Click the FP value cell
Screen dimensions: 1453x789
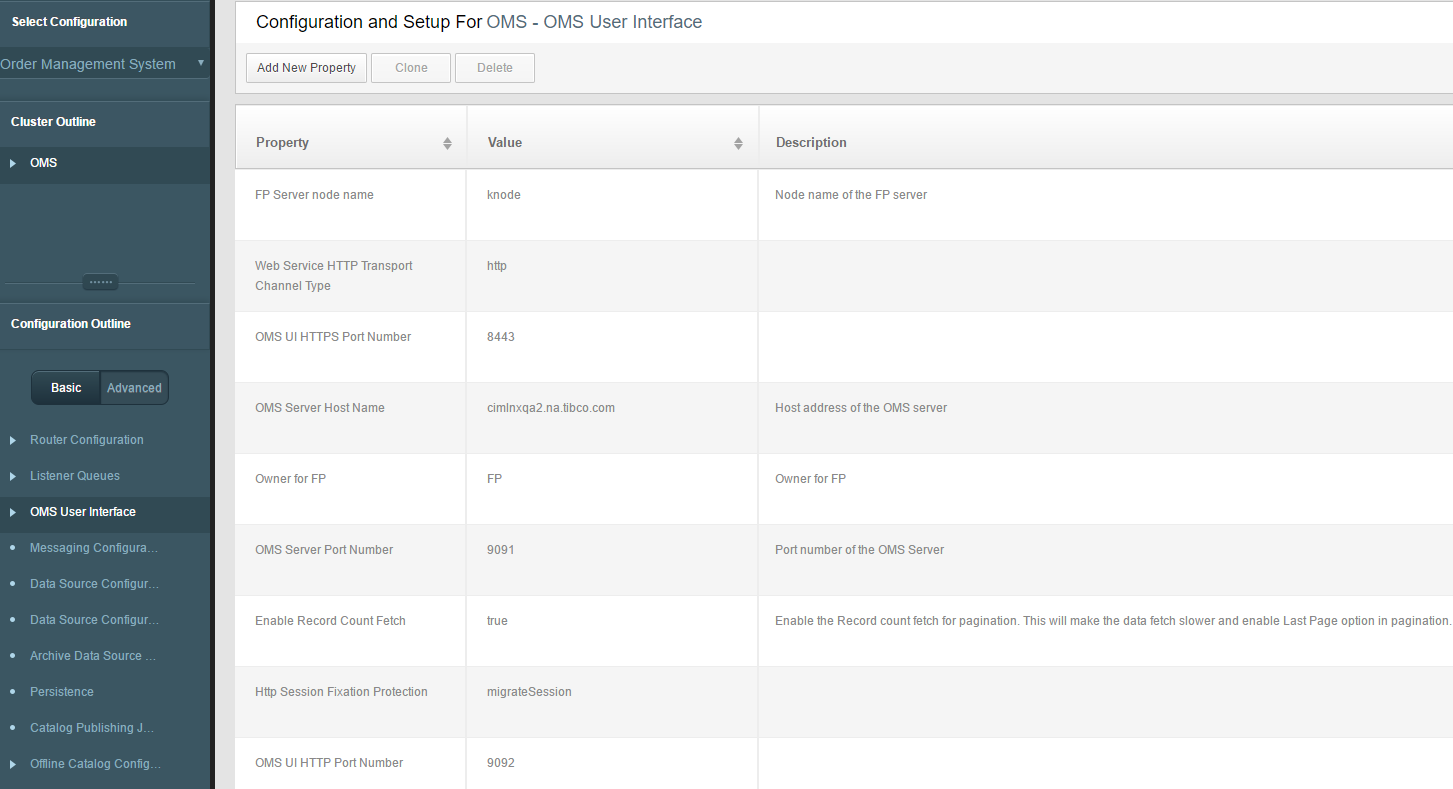tap(613, 489)
